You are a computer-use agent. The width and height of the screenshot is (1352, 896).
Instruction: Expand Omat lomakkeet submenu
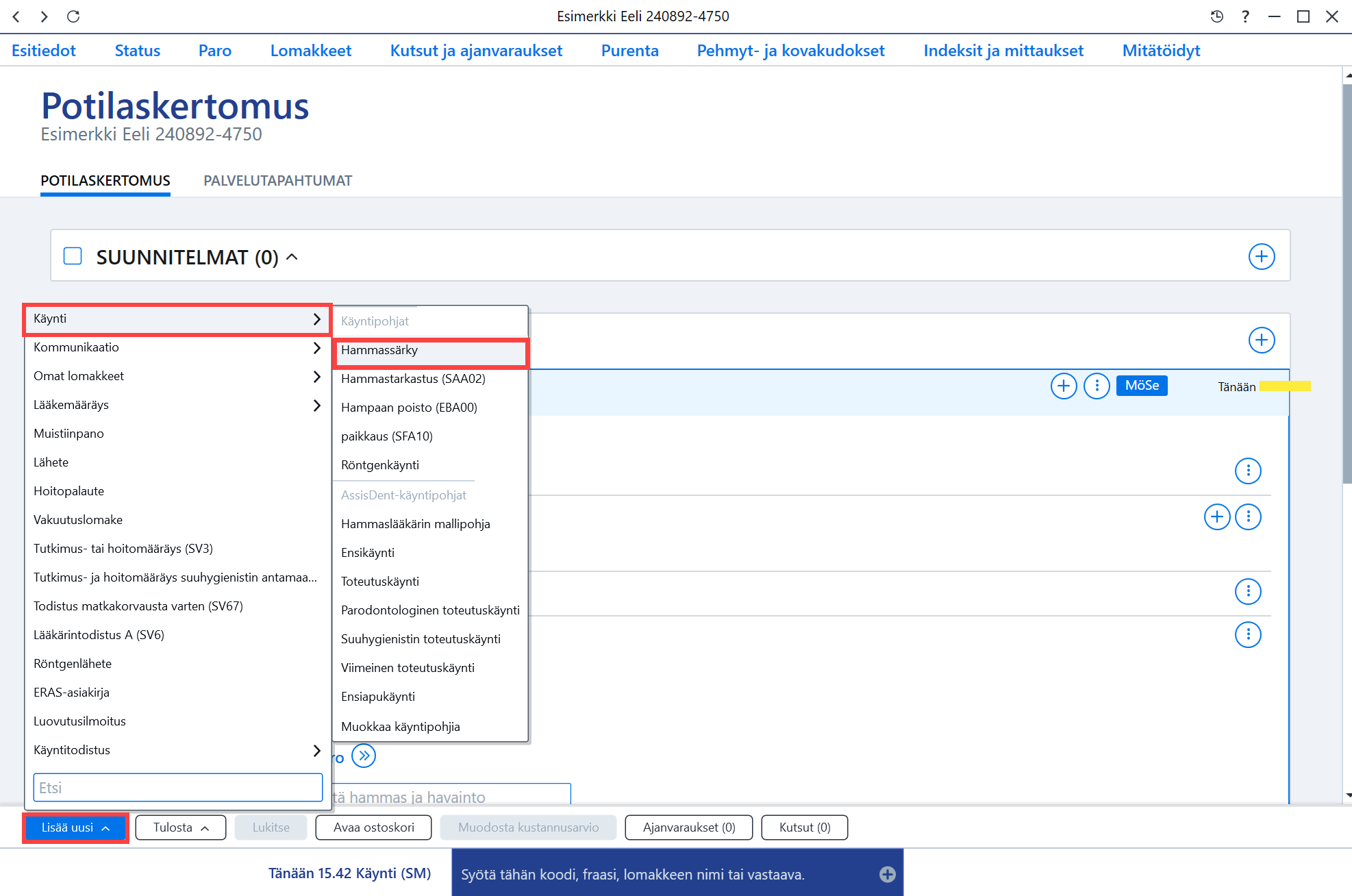click(177, 376)
